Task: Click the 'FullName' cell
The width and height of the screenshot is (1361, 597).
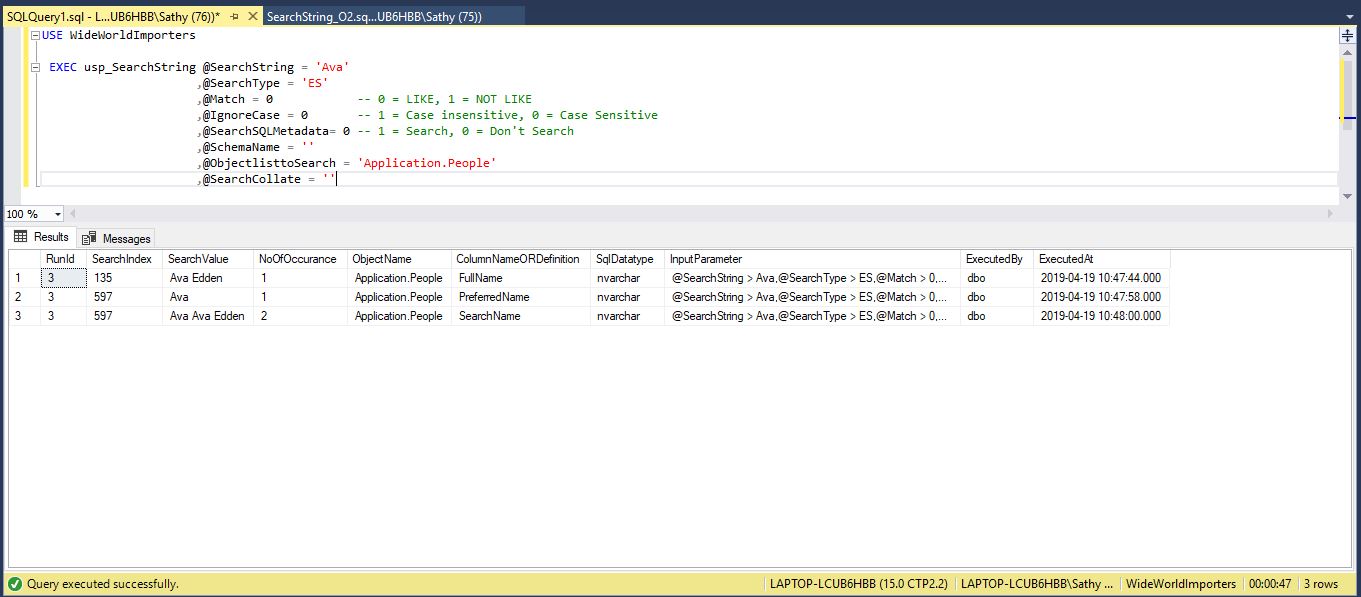Action: [521, 278]
